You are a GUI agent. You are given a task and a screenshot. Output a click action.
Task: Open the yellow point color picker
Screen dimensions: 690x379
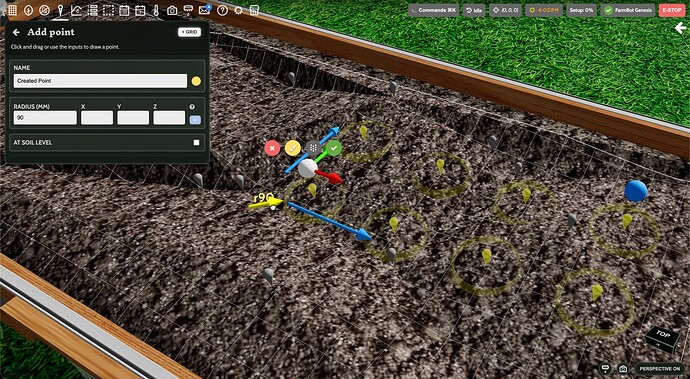click(196, 81)
